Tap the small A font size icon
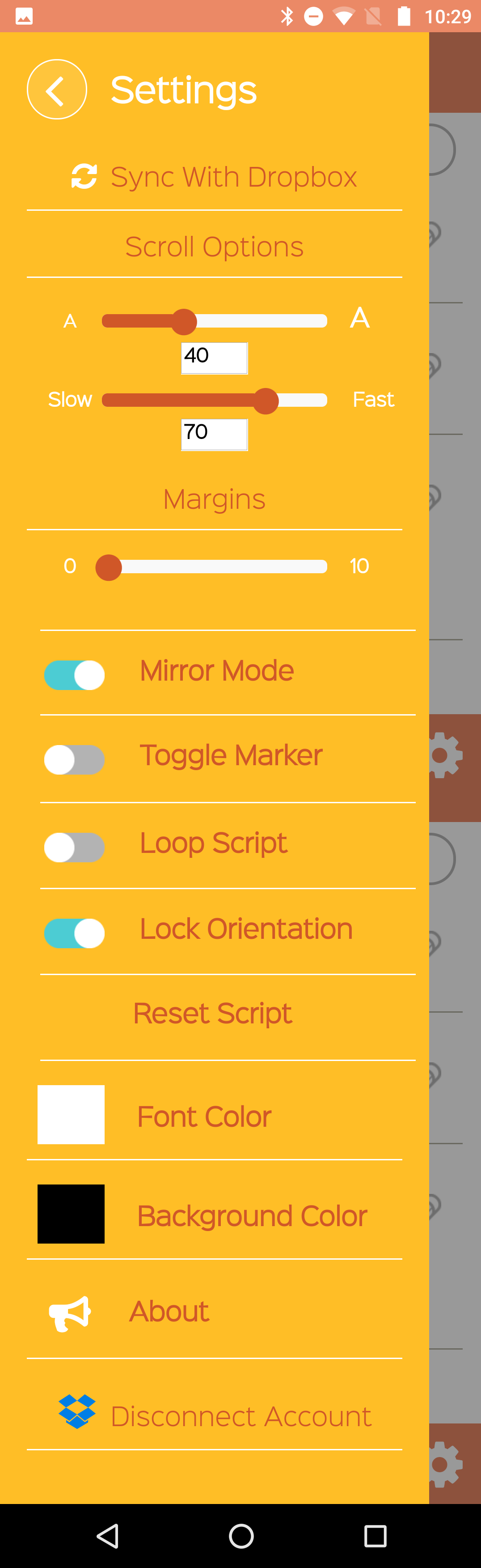 click(x=70, y=321)
